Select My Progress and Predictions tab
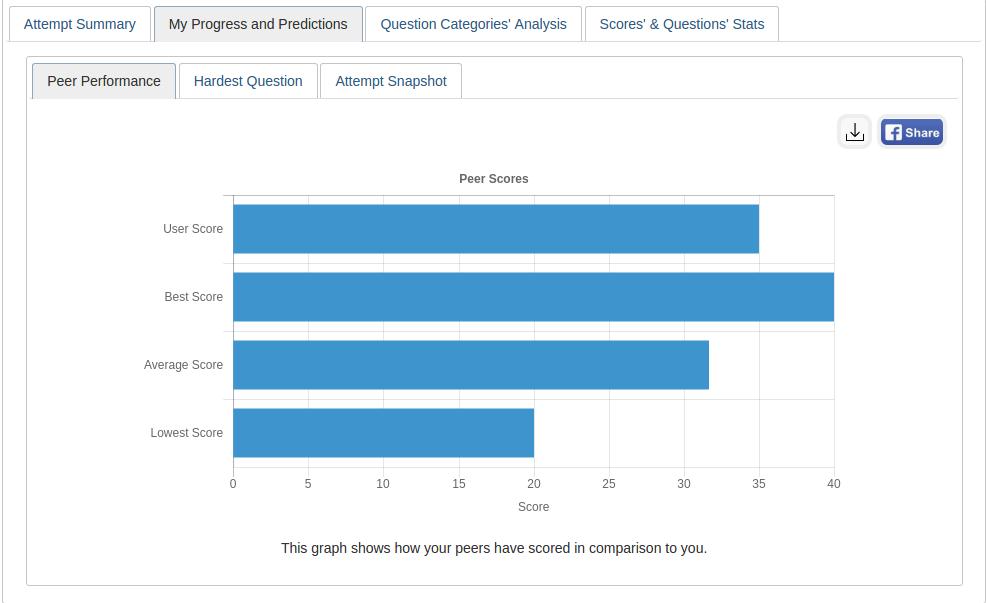The image size is (986, 603). click(258, 24)
